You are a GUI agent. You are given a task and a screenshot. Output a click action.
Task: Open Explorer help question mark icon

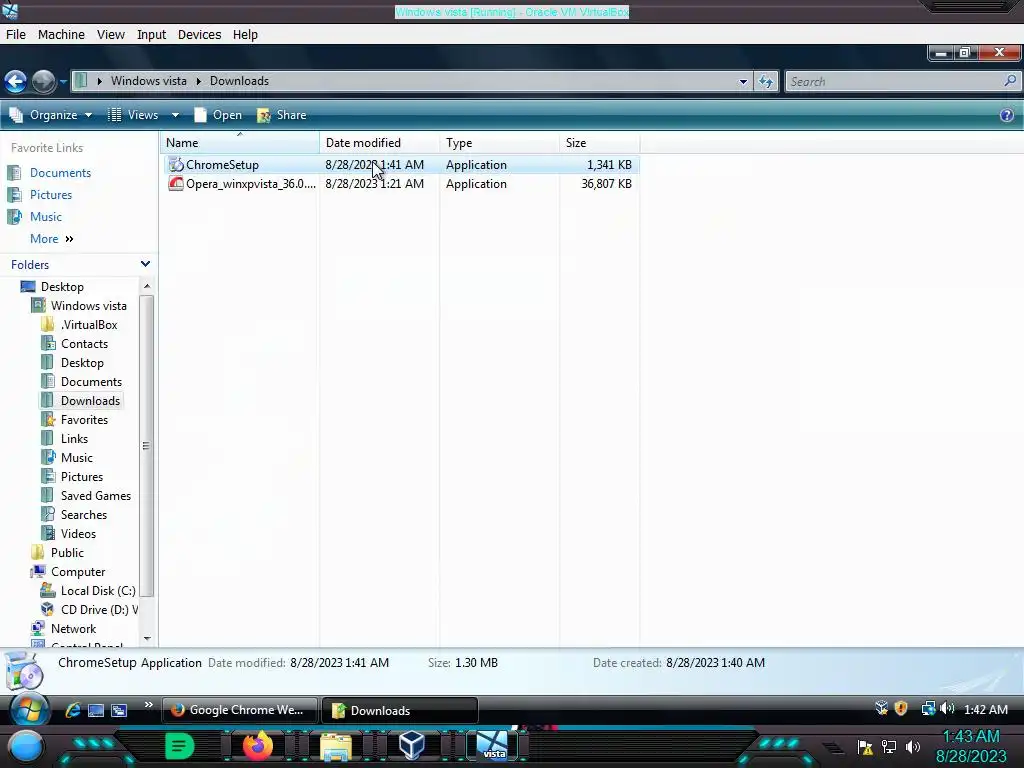point(1006,115)
